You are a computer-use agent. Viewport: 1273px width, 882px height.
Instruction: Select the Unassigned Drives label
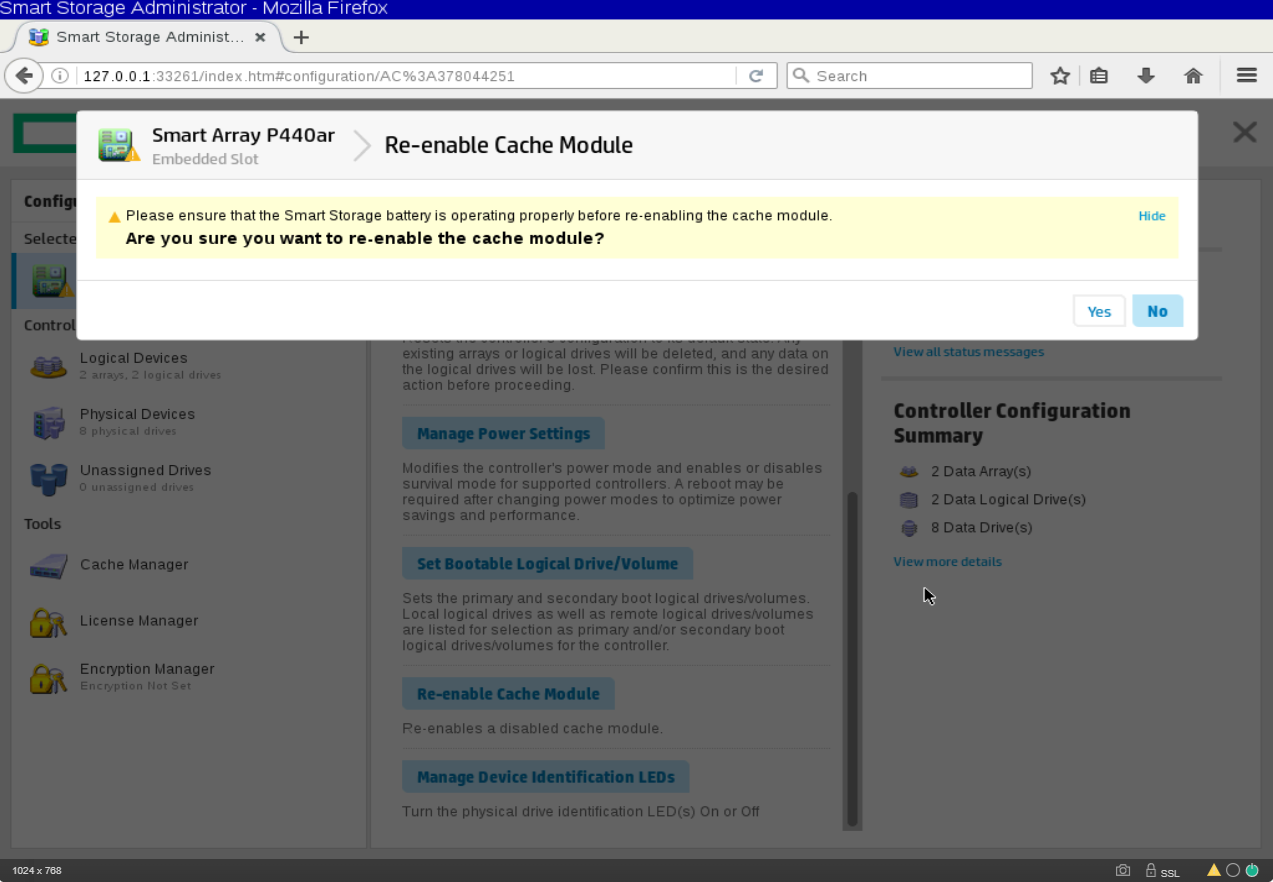145,470
